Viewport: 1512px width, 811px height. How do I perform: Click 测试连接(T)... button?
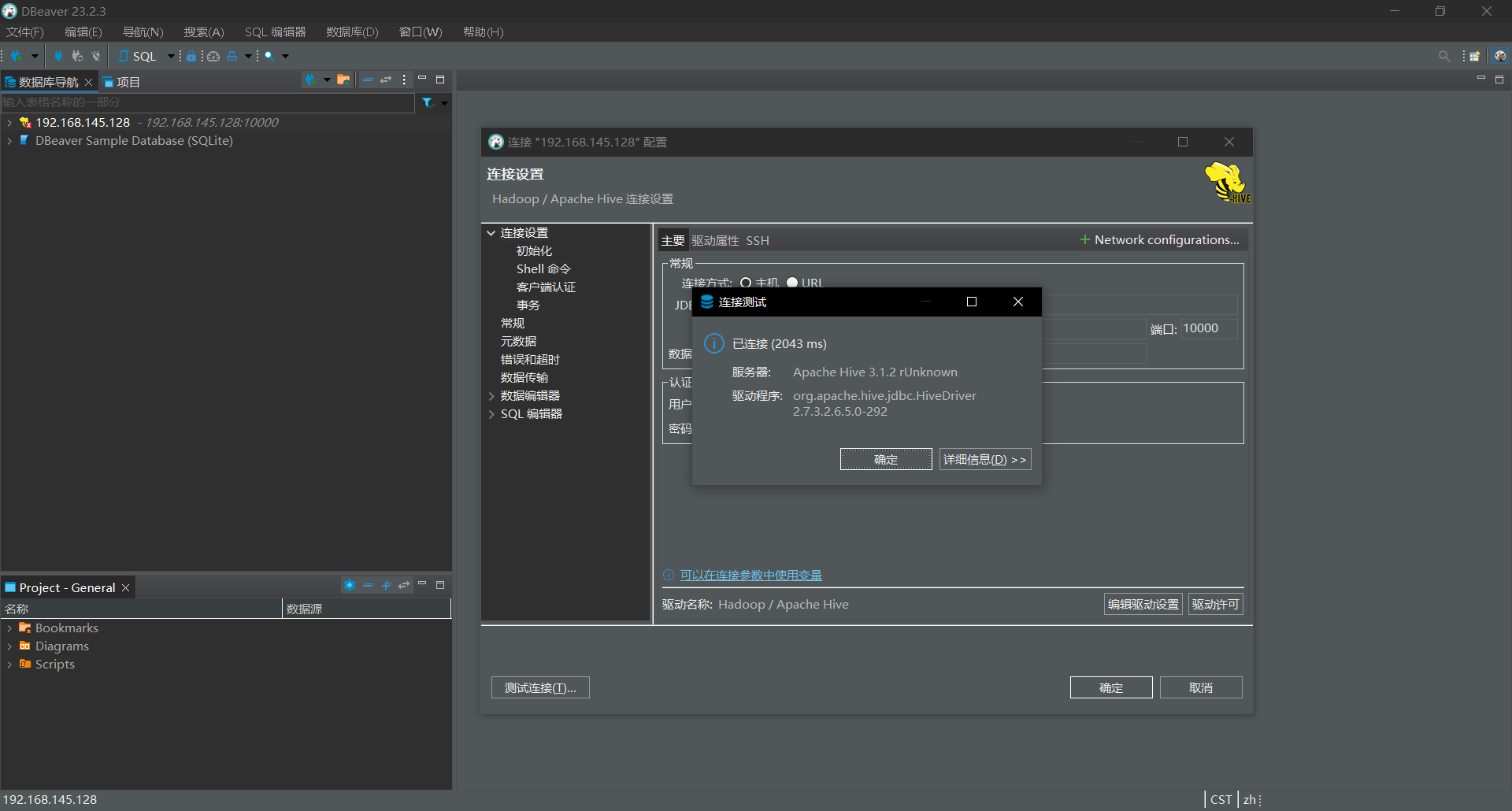(x=540, y=688)
